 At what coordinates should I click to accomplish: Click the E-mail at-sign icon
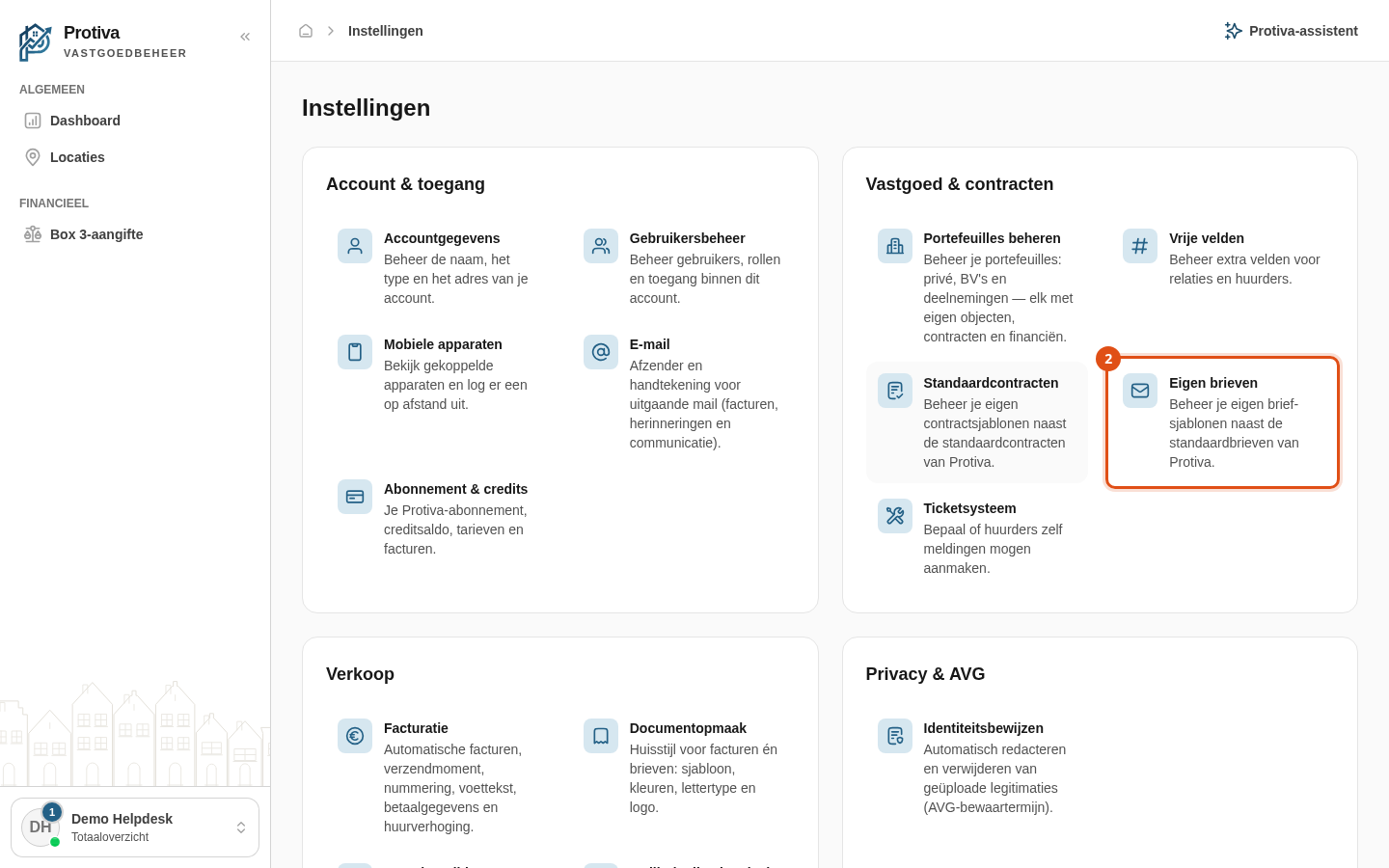coord(601,352)
